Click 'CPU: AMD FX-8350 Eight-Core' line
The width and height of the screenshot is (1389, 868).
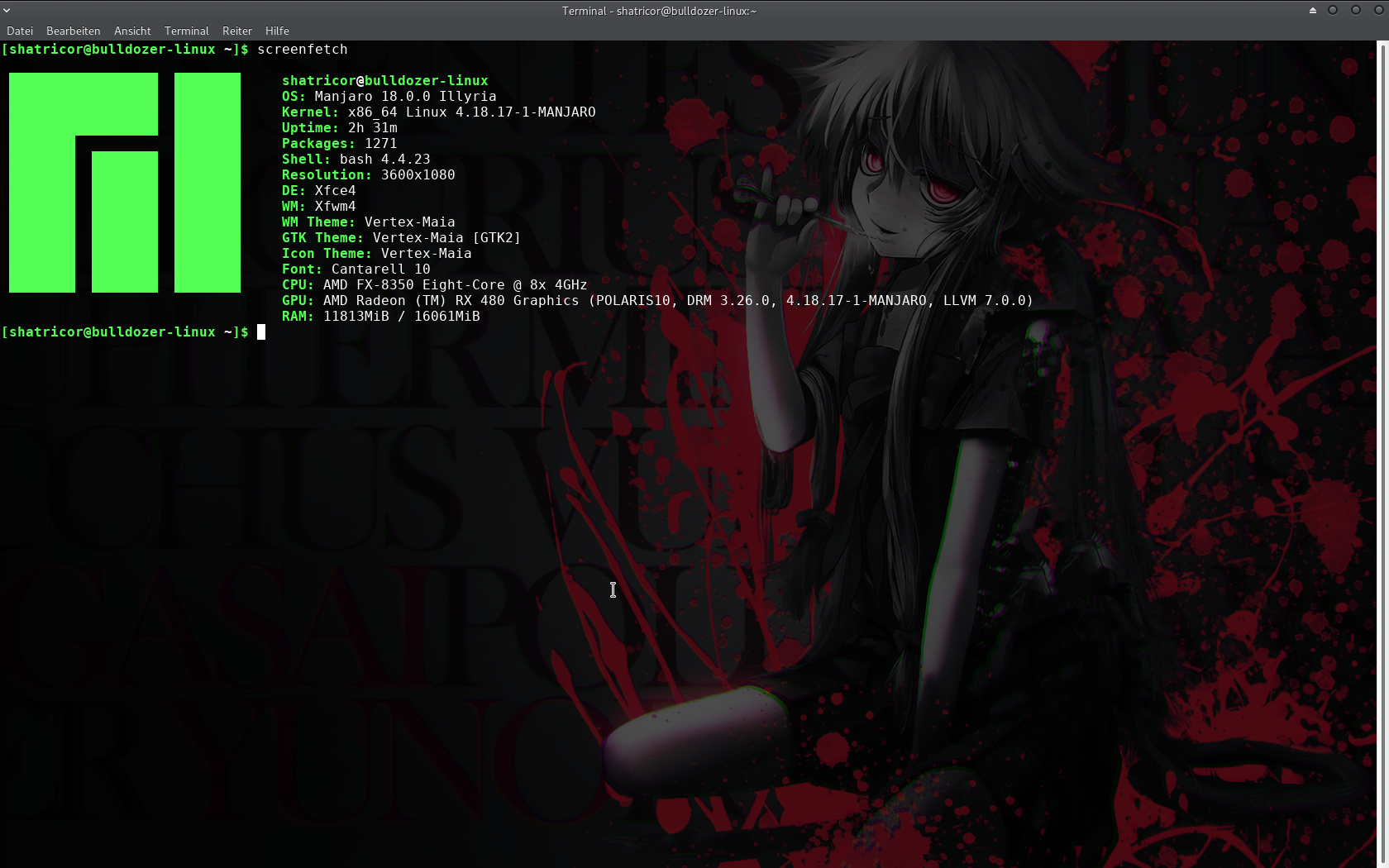(434, 285)
